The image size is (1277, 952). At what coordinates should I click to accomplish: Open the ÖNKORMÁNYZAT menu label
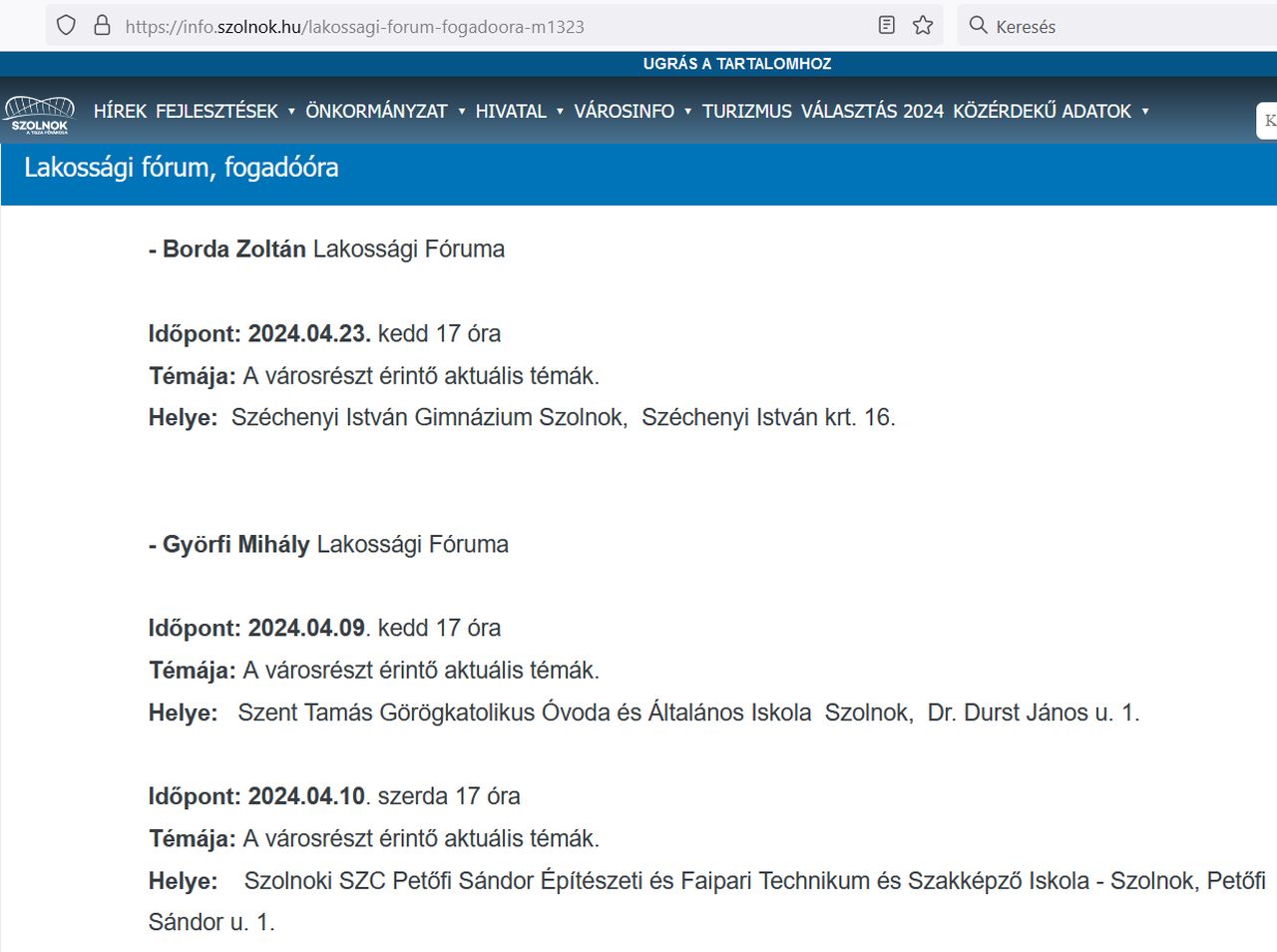pos(376,112)
